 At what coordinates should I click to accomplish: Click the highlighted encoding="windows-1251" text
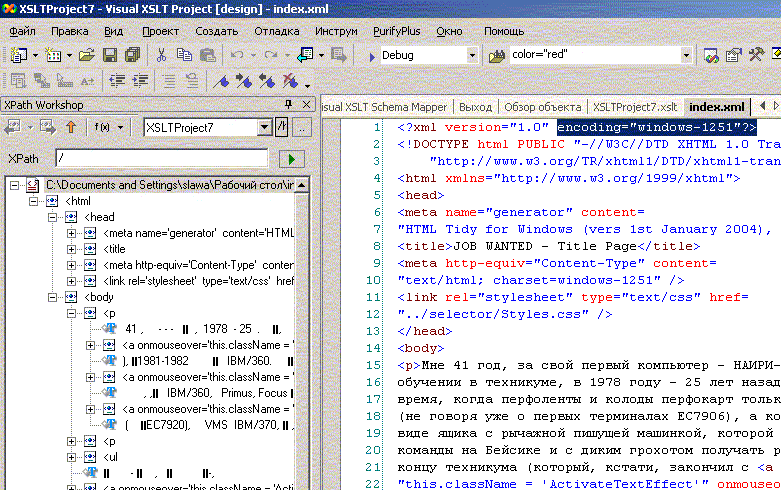tap(656, 127)
